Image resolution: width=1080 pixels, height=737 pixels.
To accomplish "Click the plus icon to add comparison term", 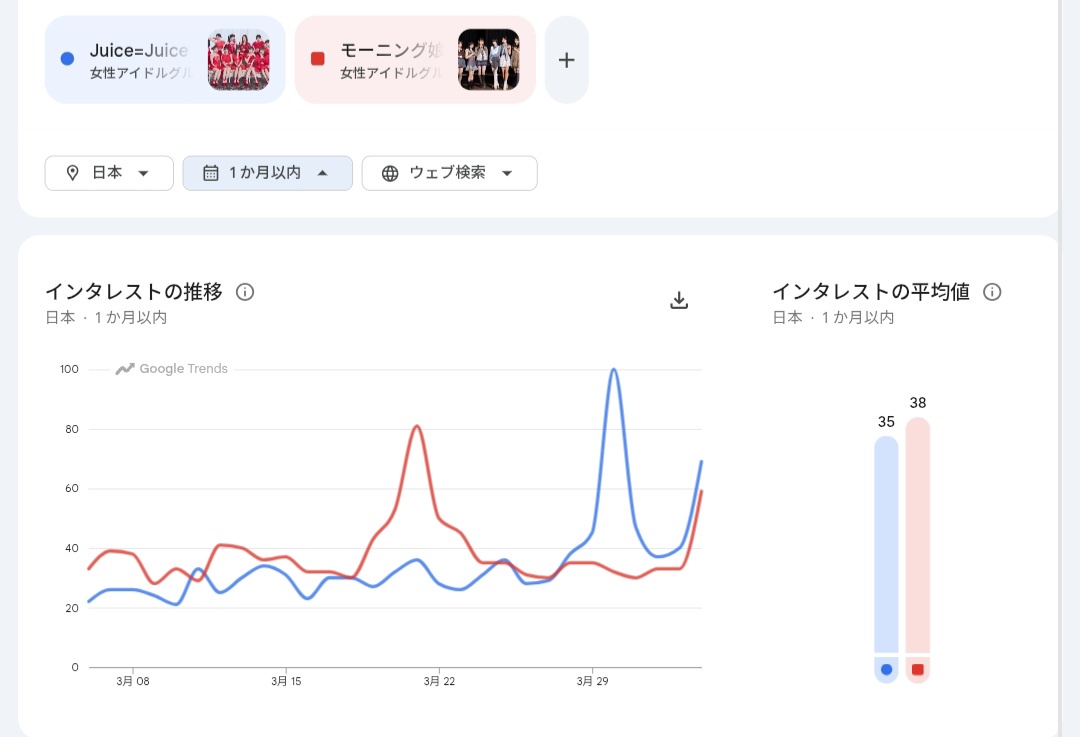I will pos(566,60).
